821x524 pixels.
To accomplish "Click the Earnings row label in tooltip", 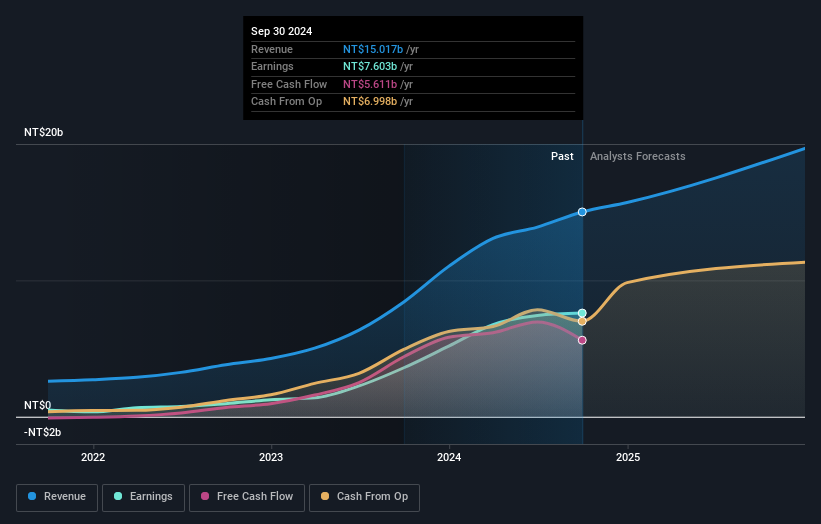I will pos(272,66).
